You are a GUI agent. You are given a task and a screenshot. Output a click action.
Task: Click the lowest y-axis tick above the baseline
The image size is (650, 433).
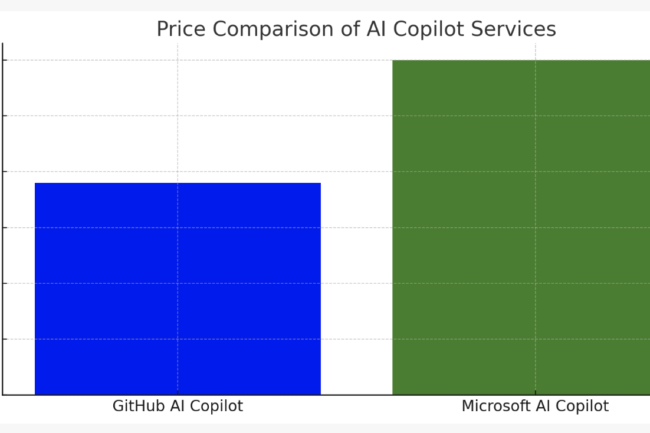5,339
